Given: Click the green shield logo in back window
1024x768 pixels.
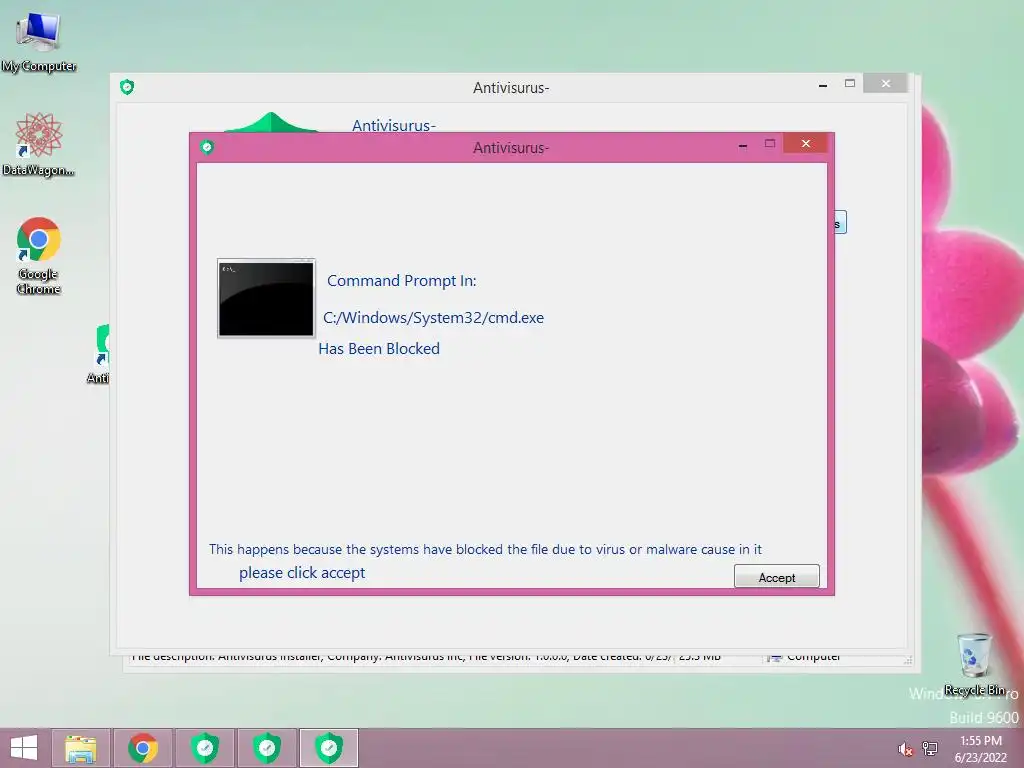Looking at the screenshot, I should click(270, 122).
